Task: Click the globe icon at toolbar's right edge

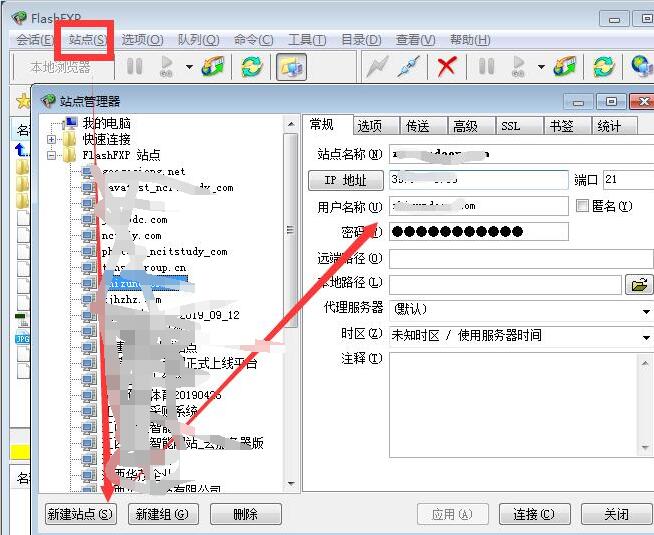Action: pyautogui.click(x=642, y=67)
